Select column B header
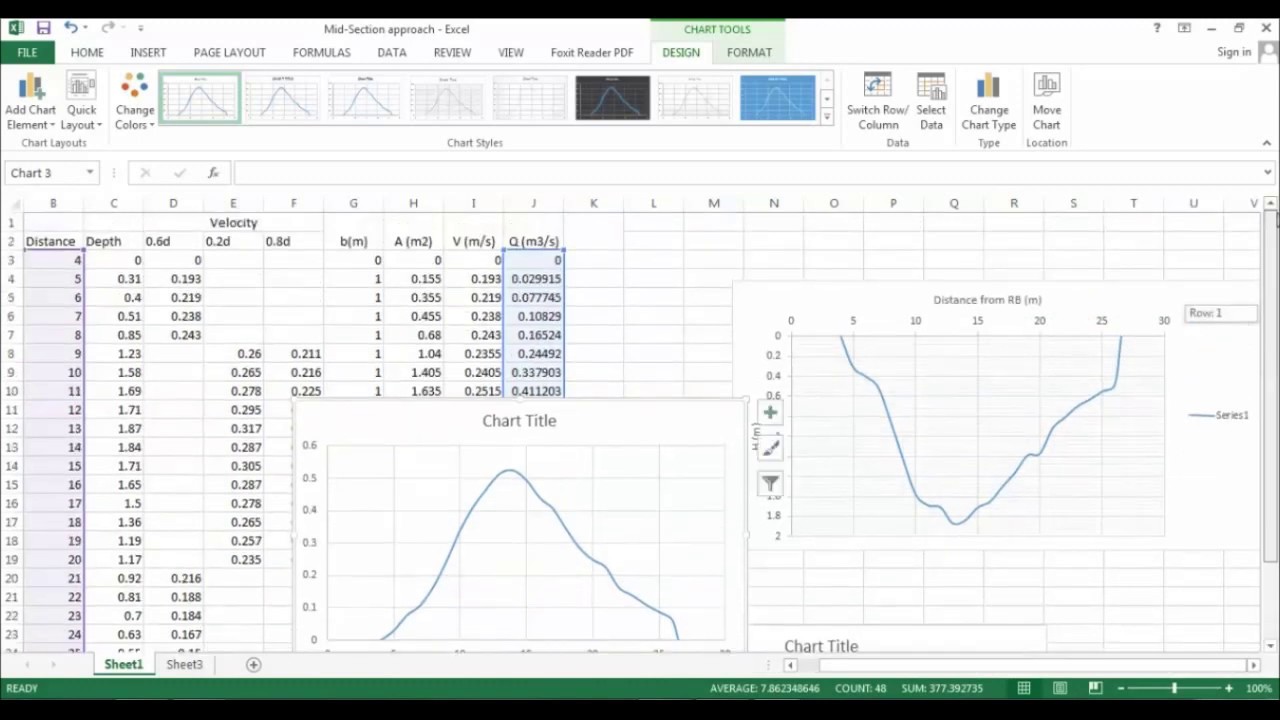This screenshot has height=720, width=1280. [53, 203]
